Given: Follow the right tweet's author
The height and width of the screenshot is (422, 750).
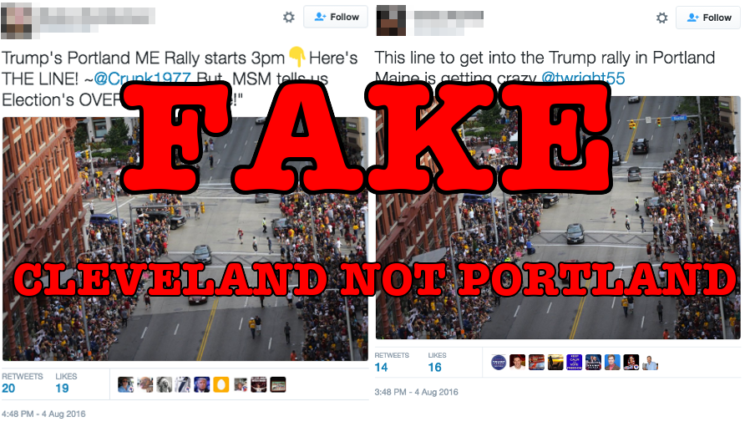Looking at the screenshot, I should 708,17.
